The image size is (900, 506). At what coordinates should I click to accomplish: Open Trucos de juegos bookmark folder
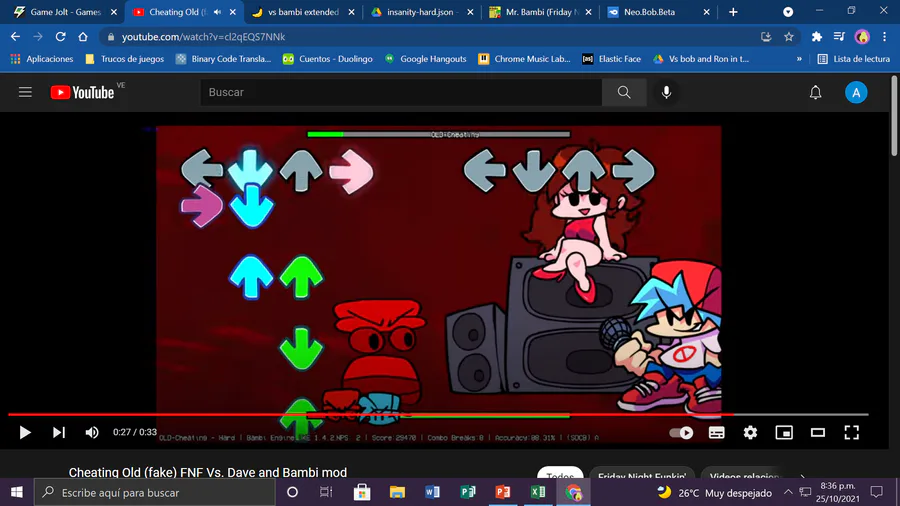coord(125,59)
